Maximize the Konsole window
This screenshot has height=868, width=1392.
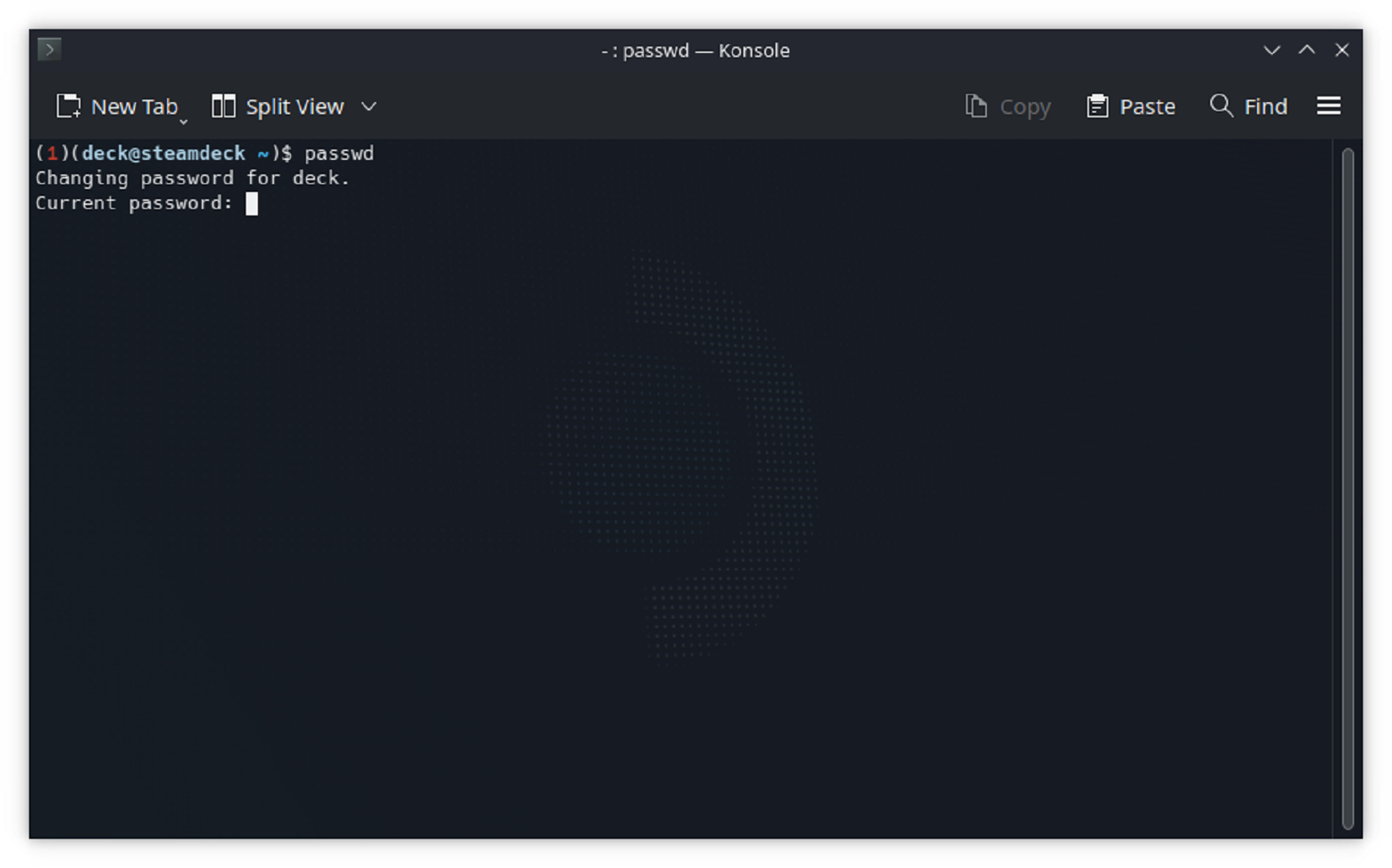coord(1307,50)
